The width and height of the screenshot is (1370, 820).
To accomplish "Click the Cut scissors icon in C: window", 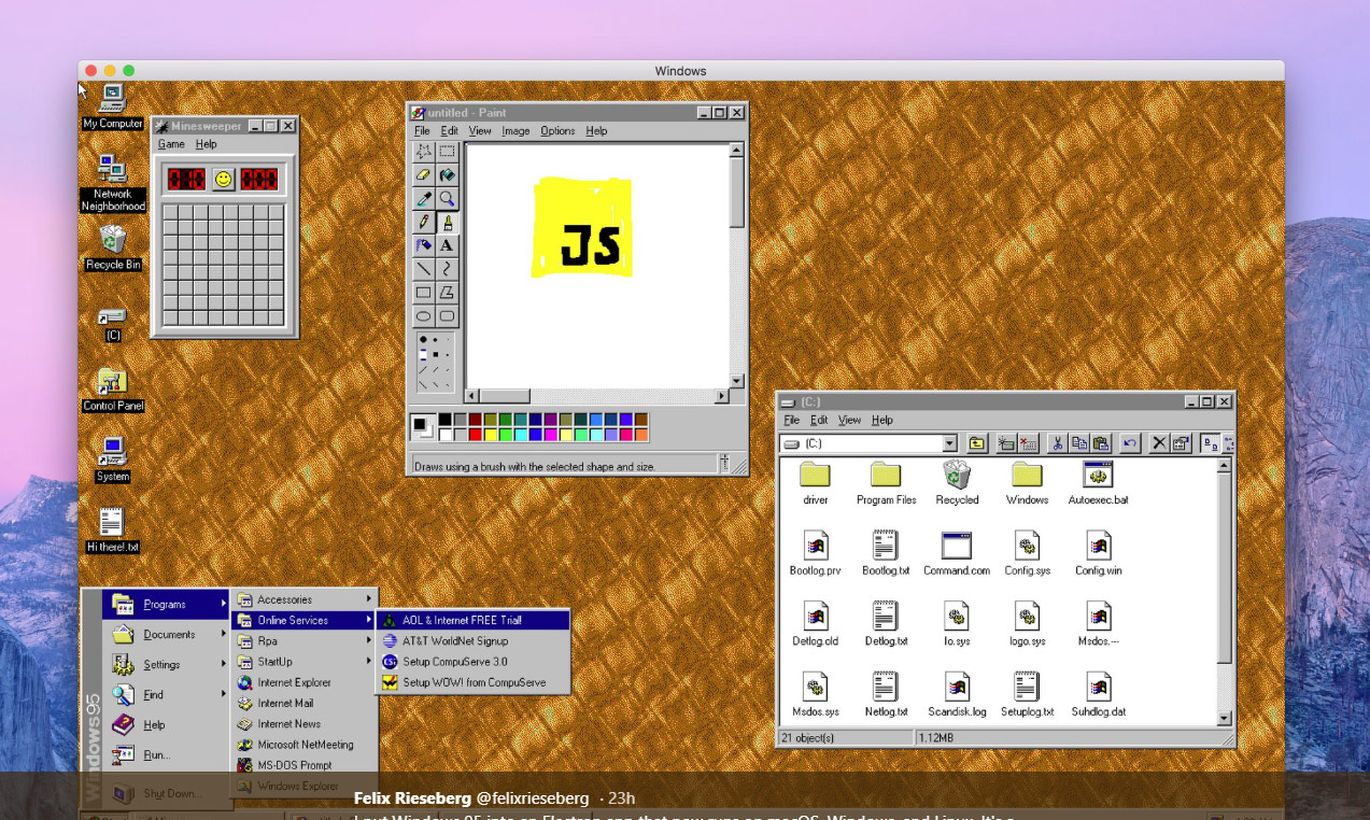I will 1058,444.
